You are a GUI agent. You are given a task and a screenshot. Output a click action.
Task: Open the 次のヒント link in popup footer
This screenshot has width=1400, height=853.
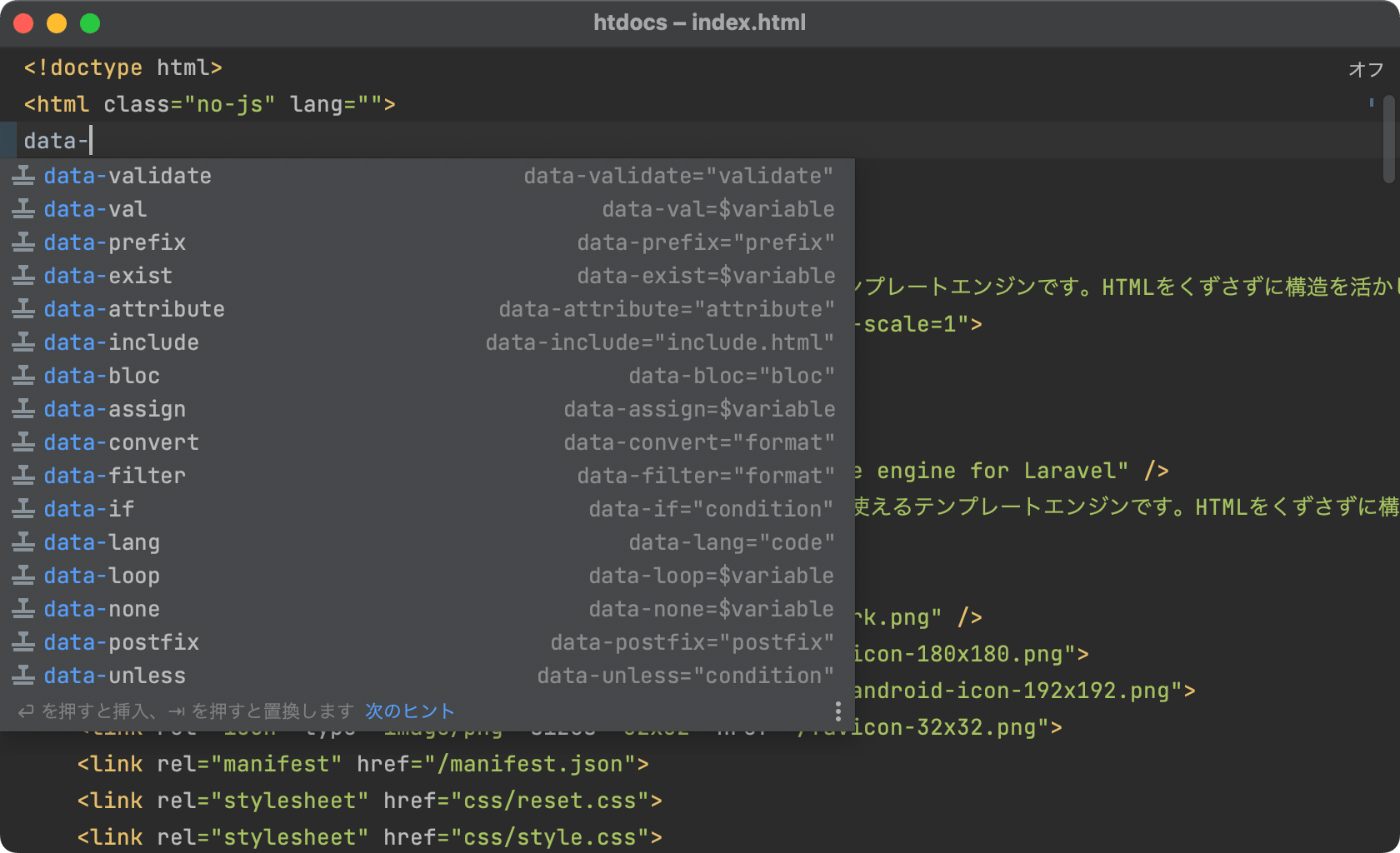click(410, 711)
